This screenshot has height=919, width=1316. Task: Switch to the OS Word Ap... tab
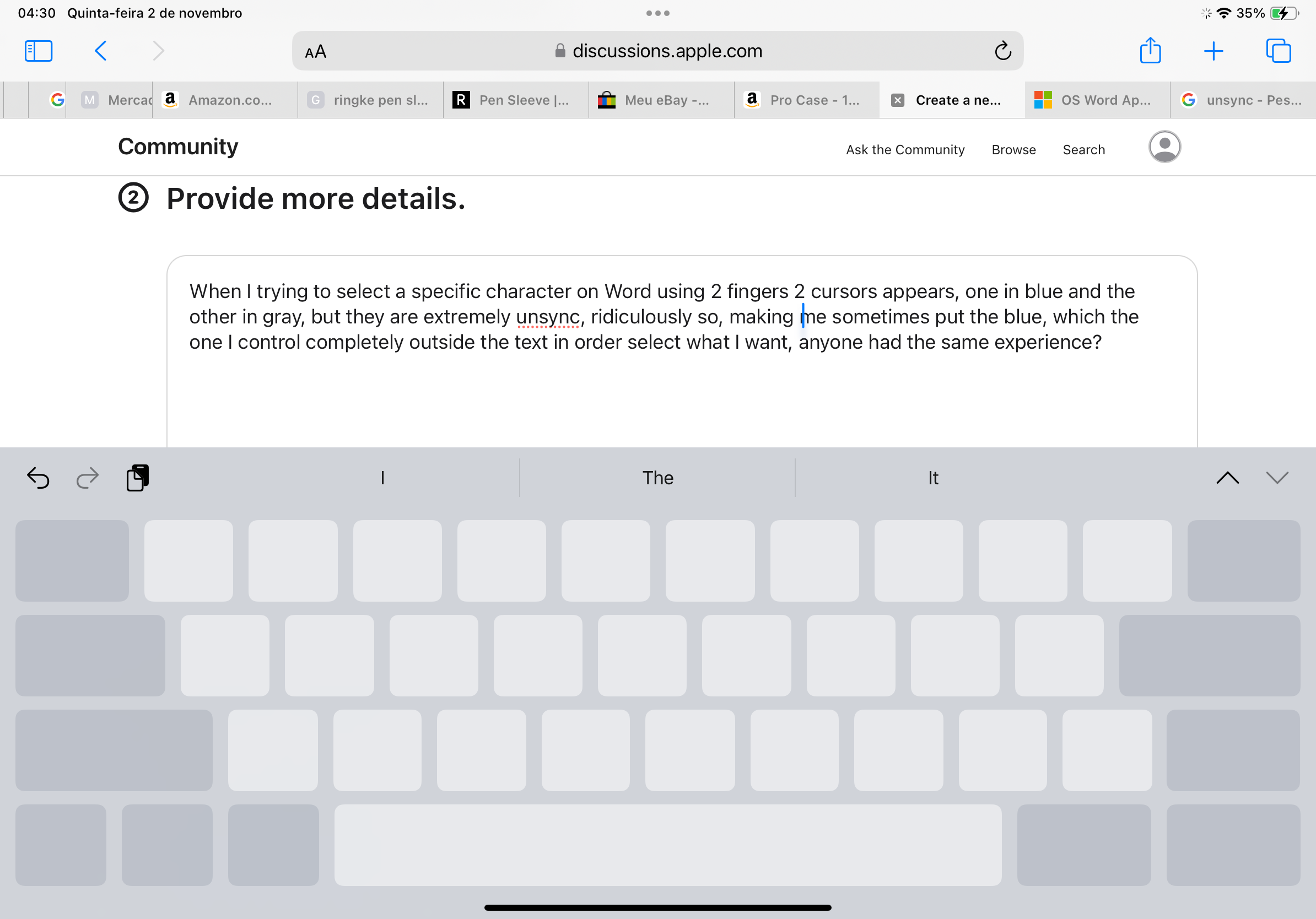tap(1097, 100)
